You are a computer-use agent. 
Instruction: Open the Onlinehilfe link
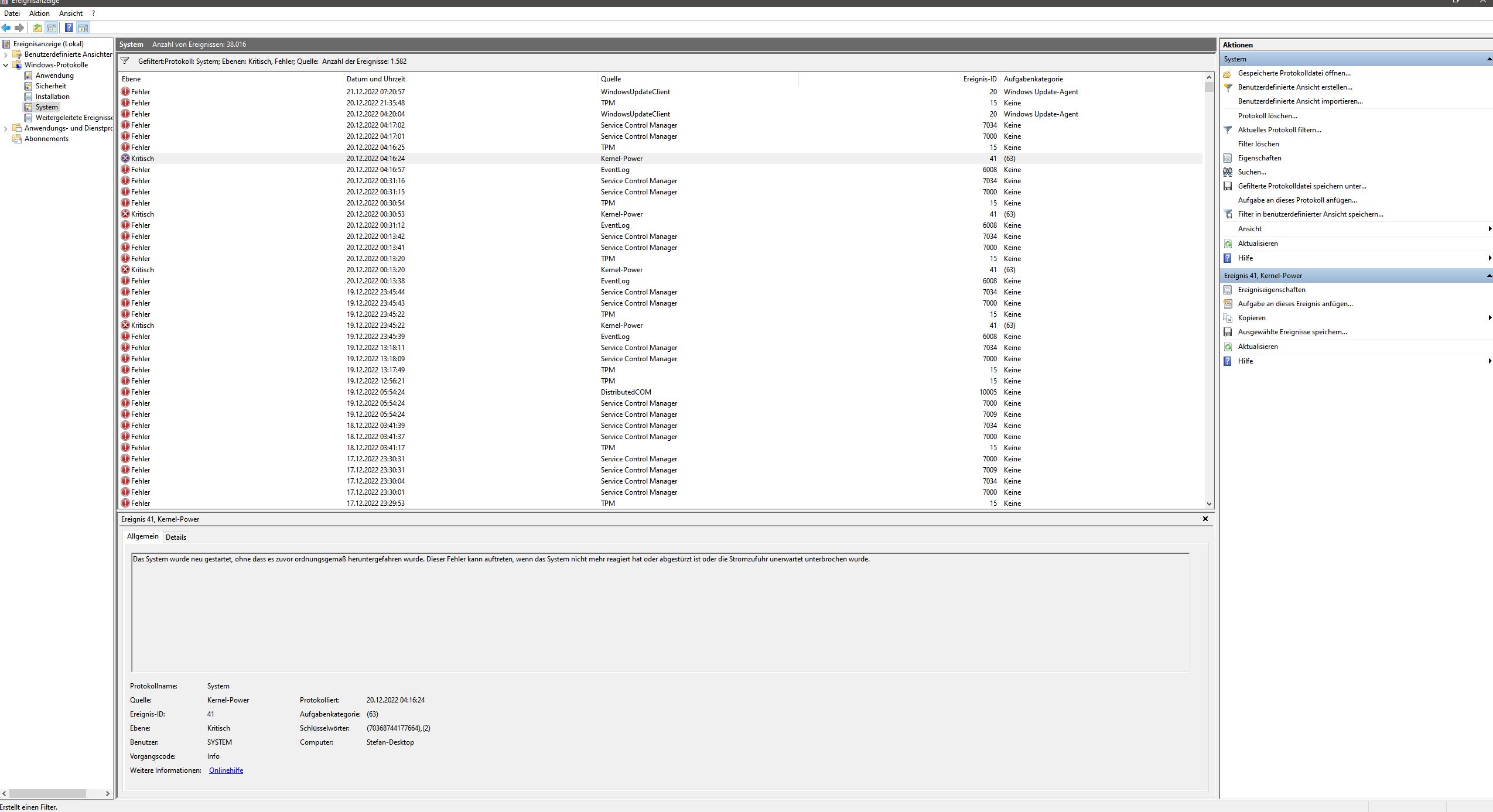(x=226, y=770)
